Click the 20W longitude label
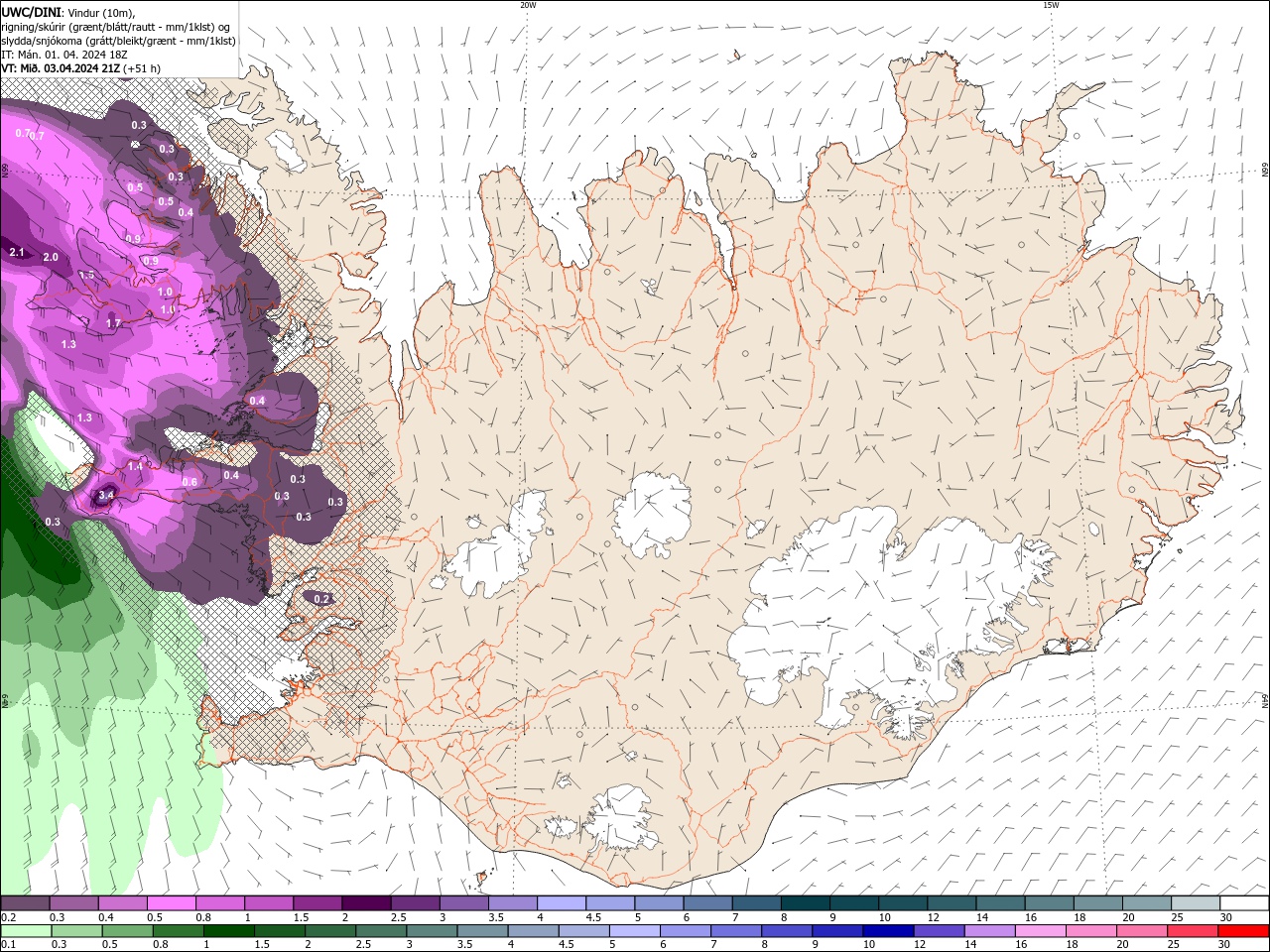This screenshot has height=952, width=1270. [528, 5]
